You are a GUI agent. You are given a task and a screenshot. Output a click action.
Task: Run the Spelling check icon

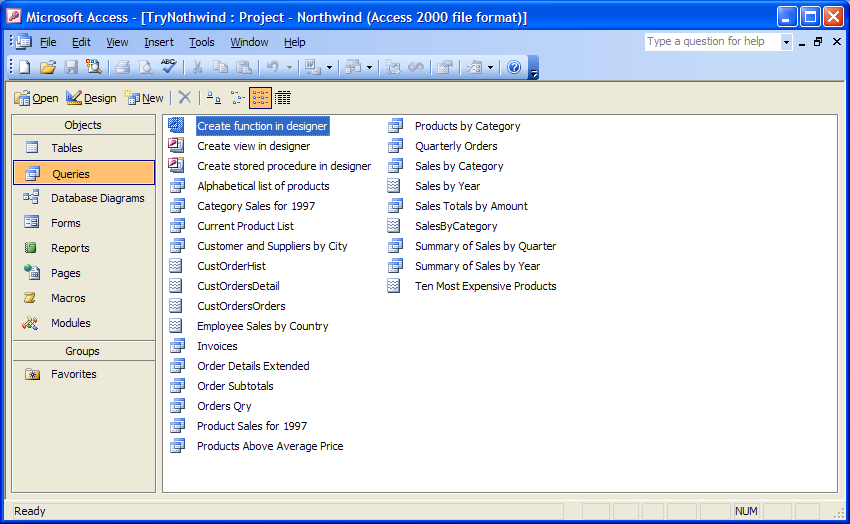point(168,67)
